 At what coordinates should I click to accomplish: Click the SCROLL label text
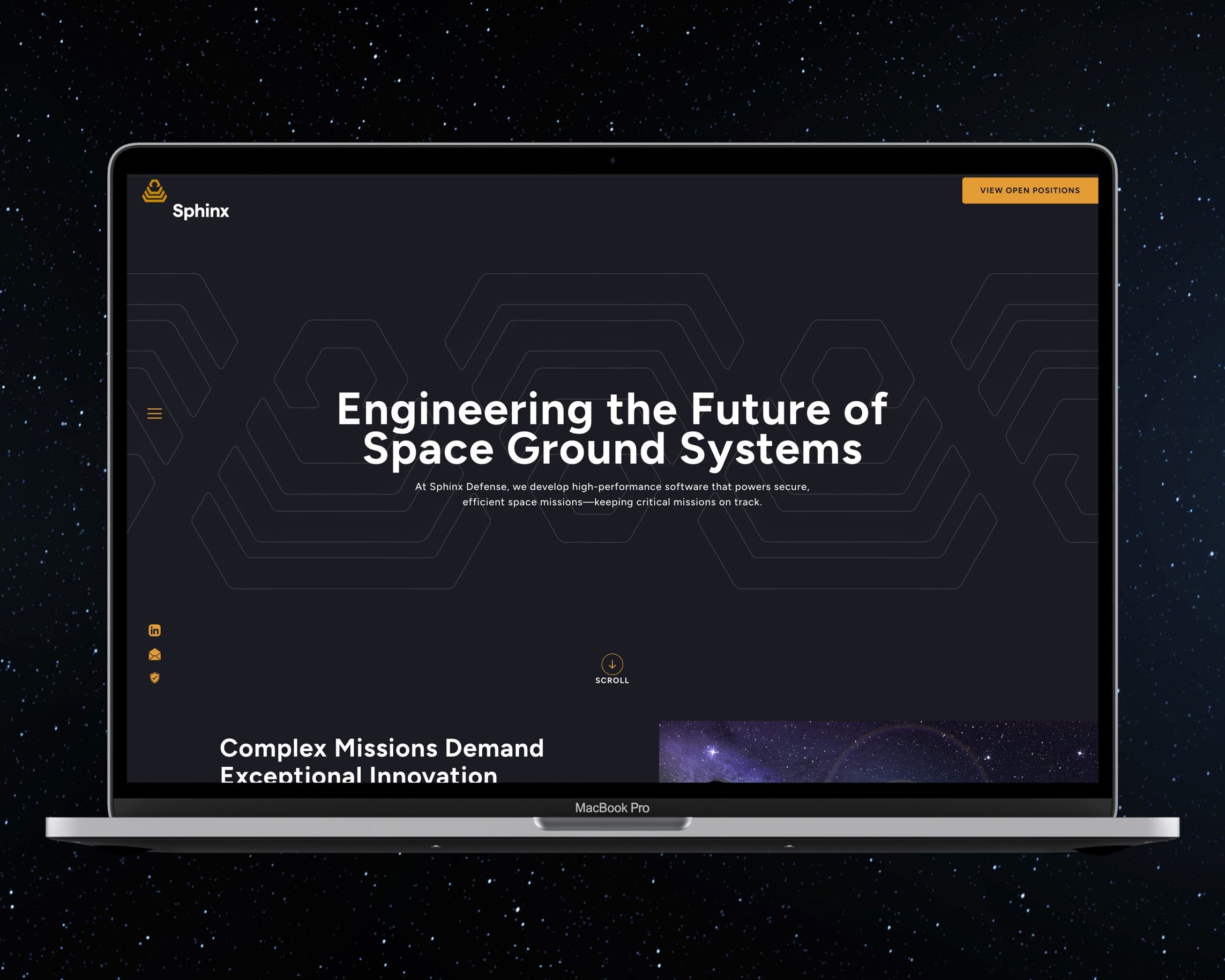(x=612, y=680)
